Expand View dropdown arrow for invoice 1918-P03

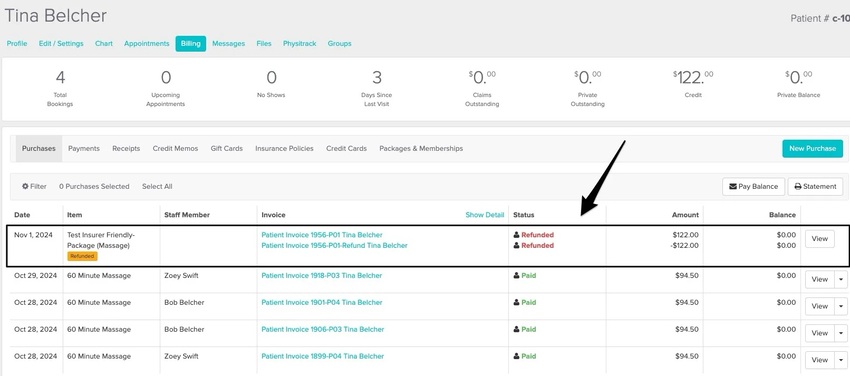840,280
